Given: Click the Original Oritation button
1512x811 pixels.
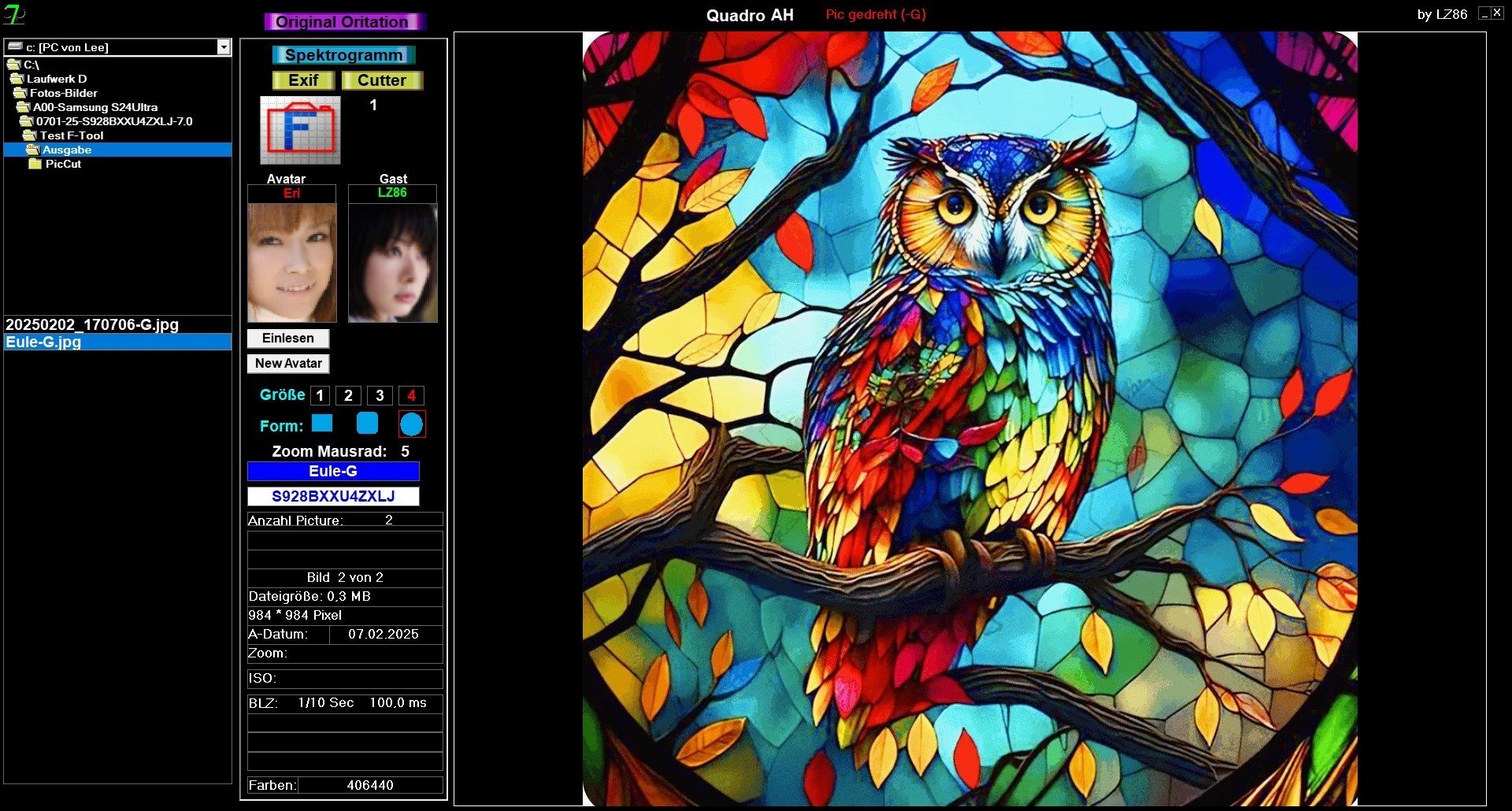Looking at the screenshot, I should coord(343,22).
